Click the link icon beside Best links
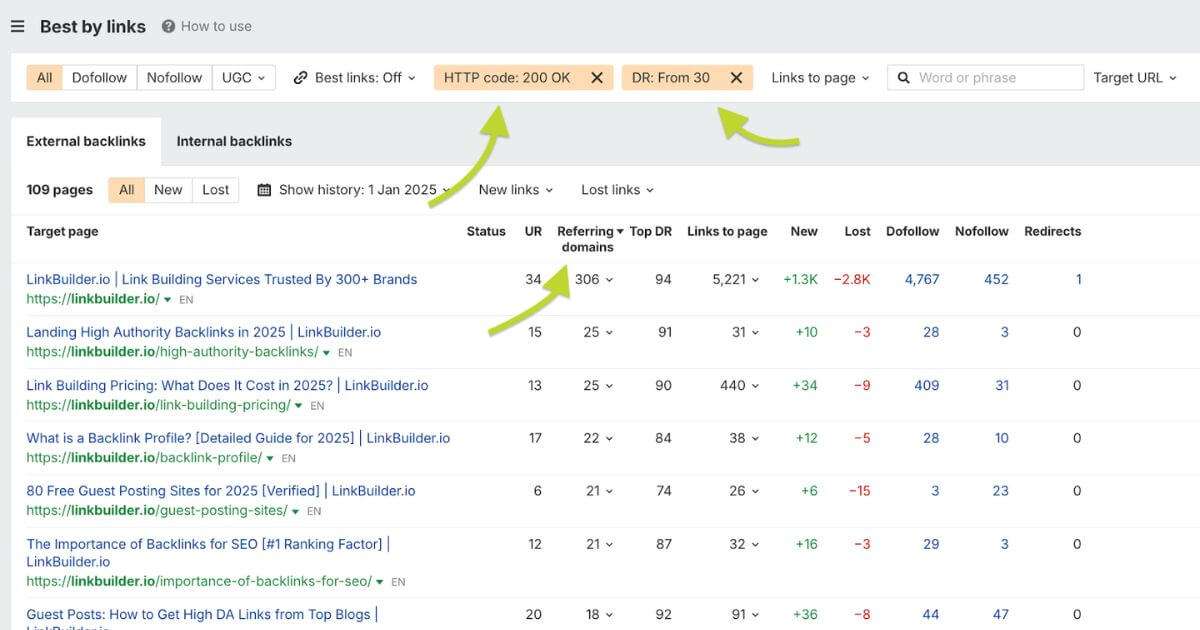Screen dimensions: 1200x630 coord(300,77)
